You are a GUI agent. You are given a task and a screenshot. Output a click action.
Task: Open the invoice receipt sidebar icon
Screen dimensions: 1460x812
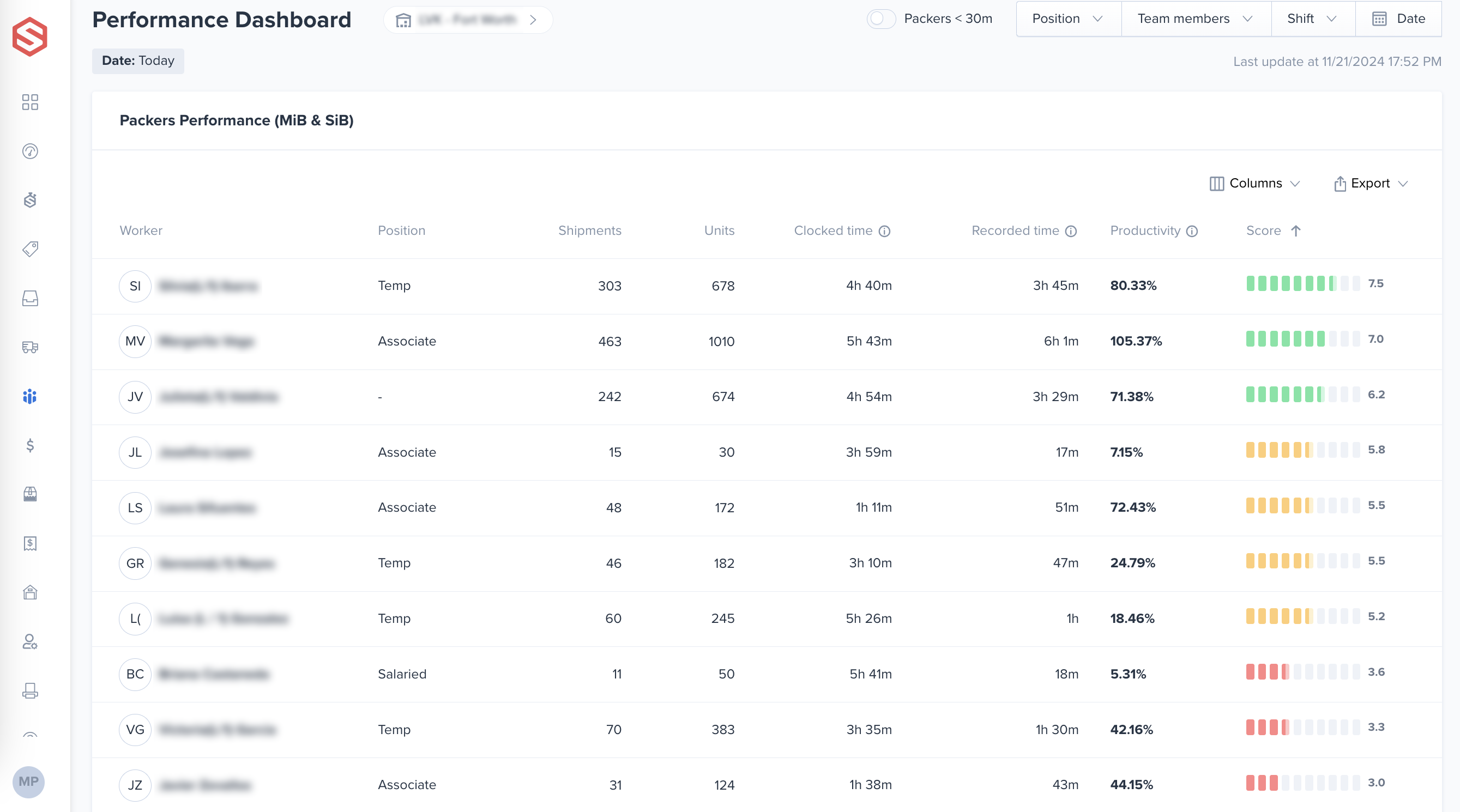[x=30, y=543]
